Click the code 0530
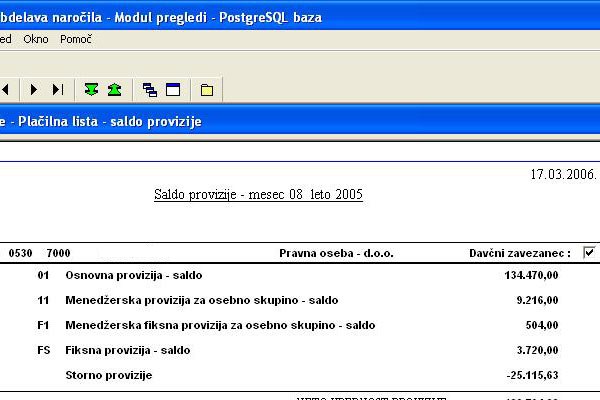The width and height of the screenshot is (600, 400). (x=20, y=253)
